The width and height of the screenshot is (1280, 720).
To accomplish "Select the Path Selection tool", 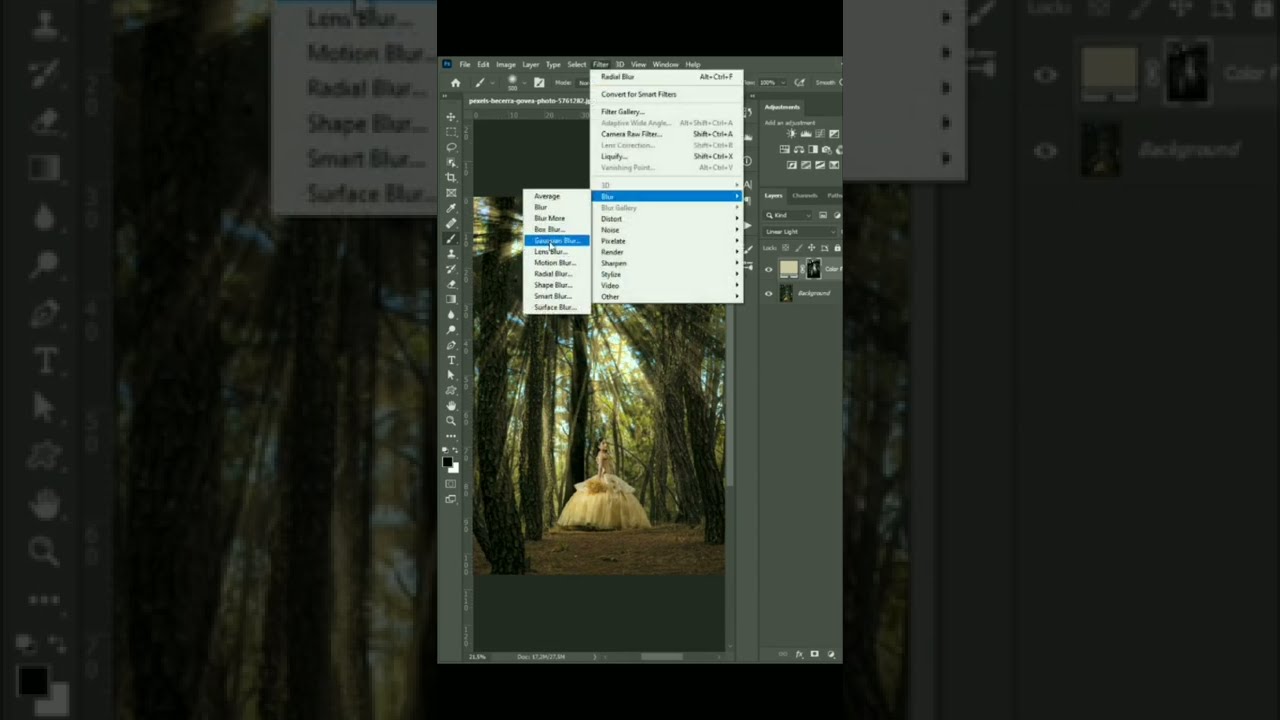I will click(x=451, y=374).
